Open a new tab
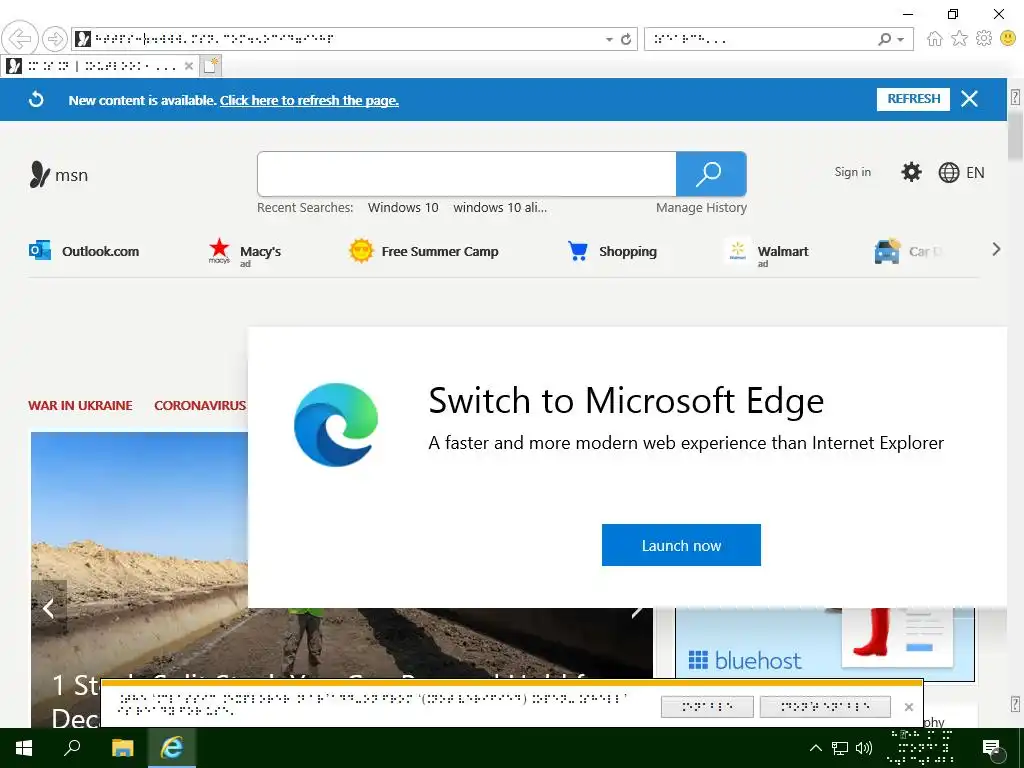Screen dimensions: 1024x768 click(x=210, y=66)
